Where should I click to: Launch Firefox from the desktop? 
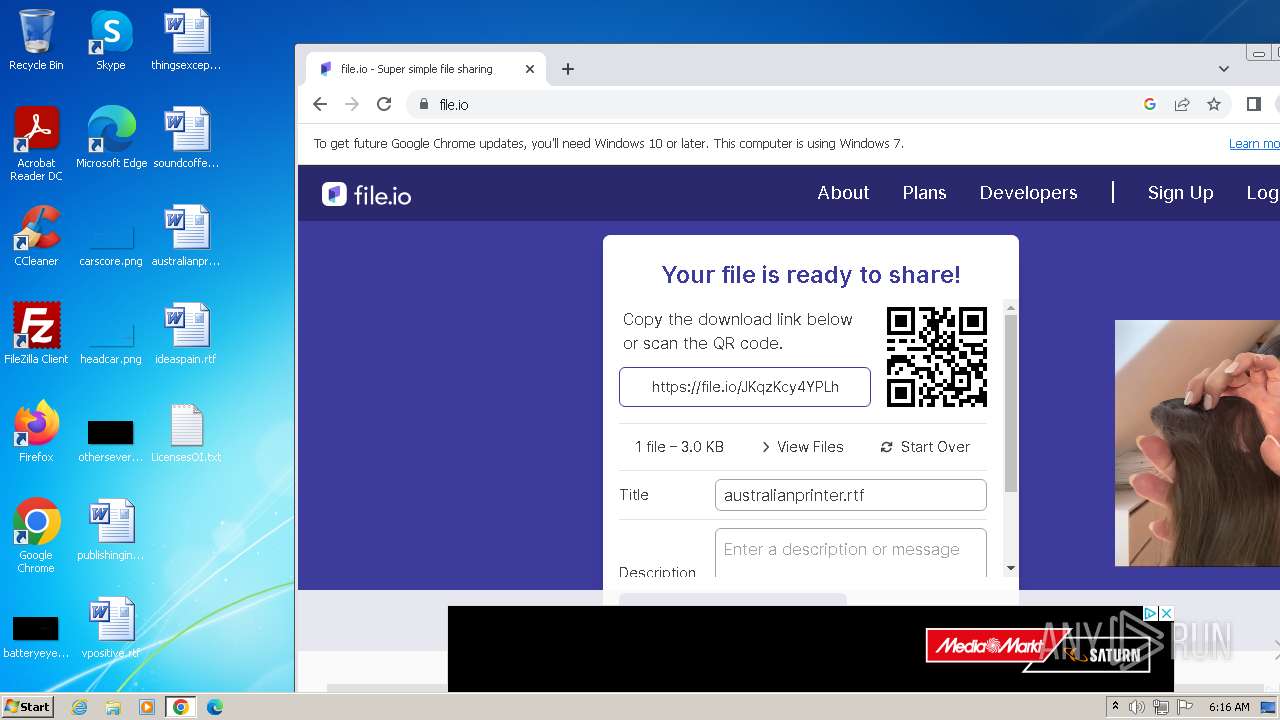point(36,431)
